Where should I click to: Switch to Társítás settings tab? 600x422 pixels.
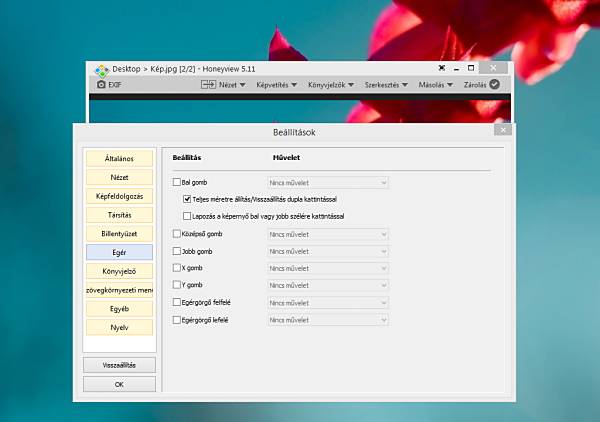tap(119, 215)
